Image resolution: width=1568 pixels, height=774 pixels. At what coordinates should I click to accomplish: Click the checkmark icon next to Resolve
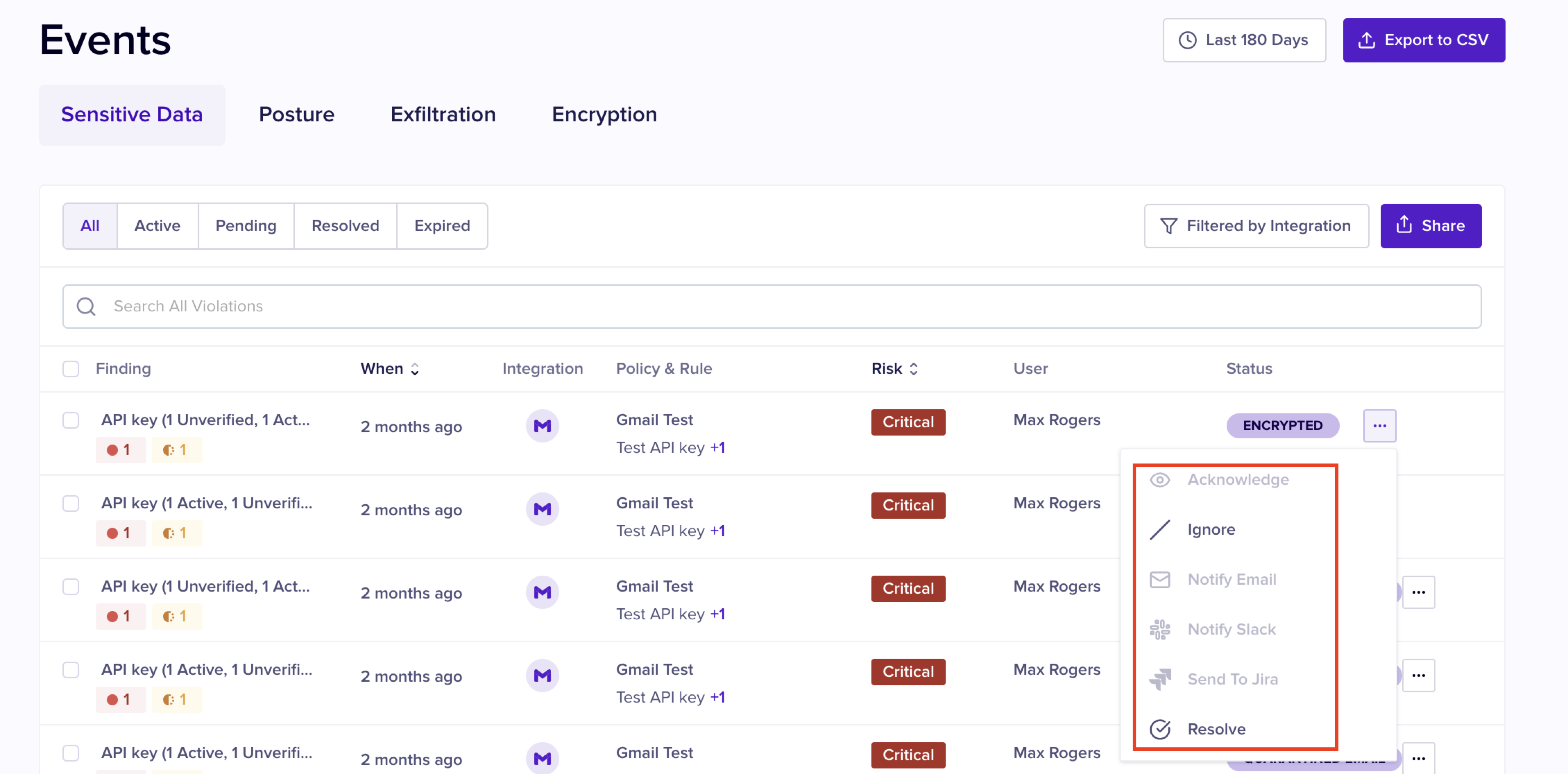pos(1159,729)
